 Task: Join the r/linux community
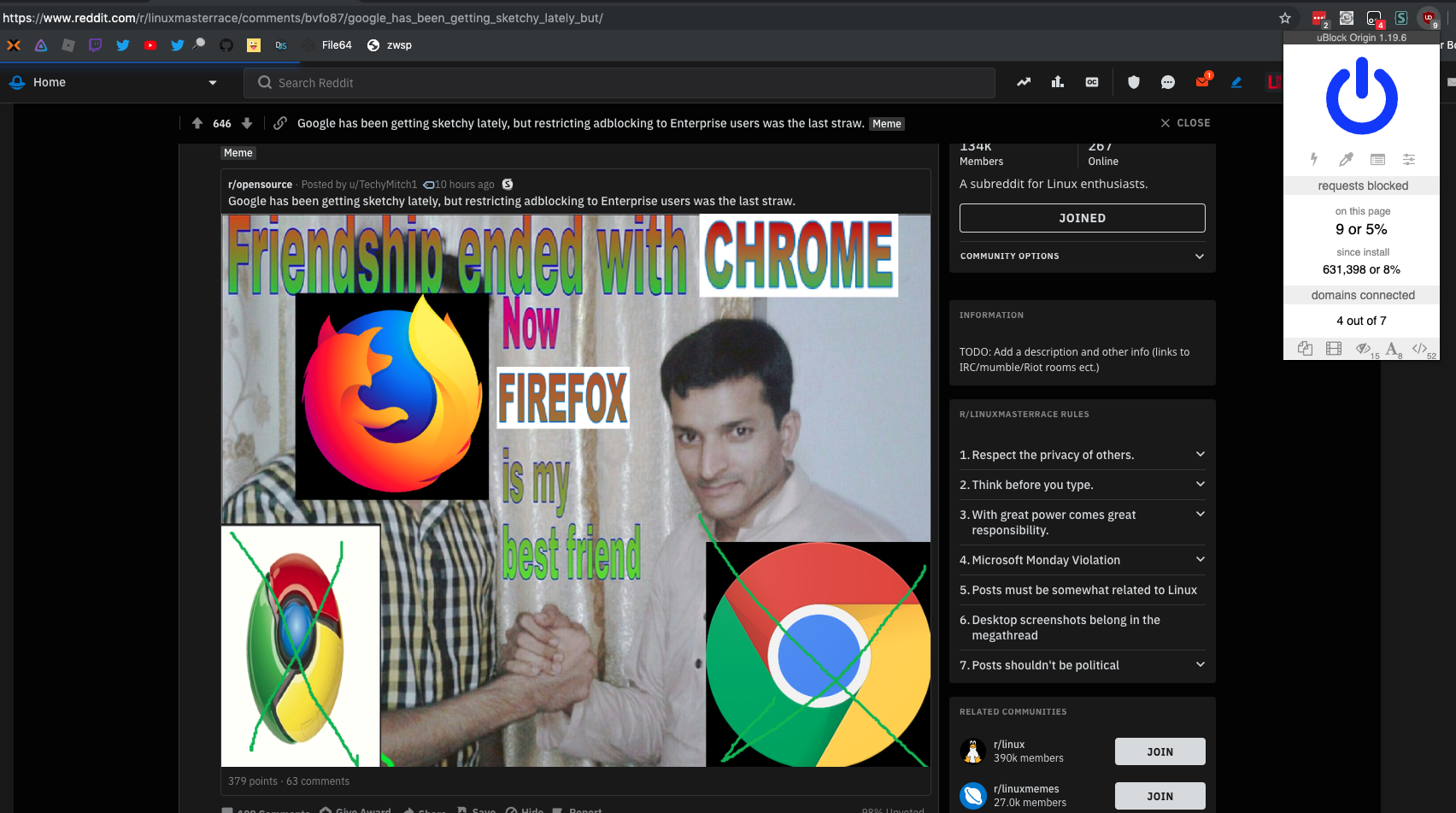pyautogui.click(x=1160, y=751)
